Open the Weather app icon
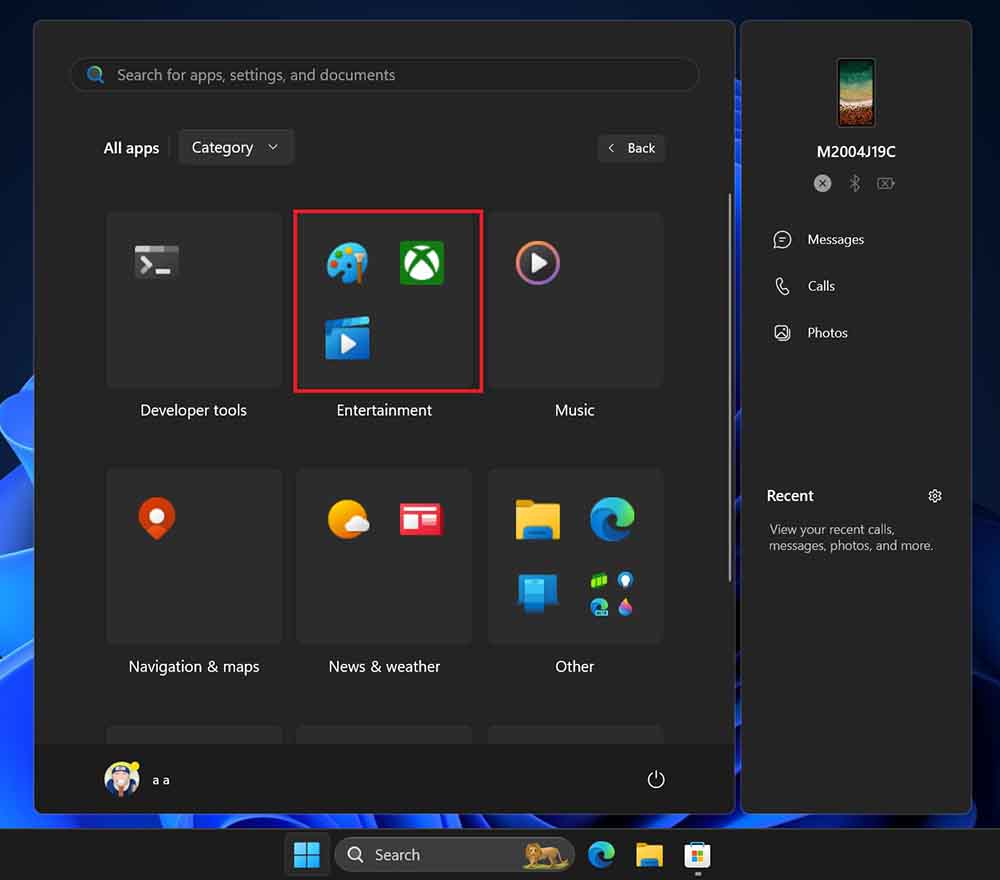1000x880 pixels. click(348, 518)
